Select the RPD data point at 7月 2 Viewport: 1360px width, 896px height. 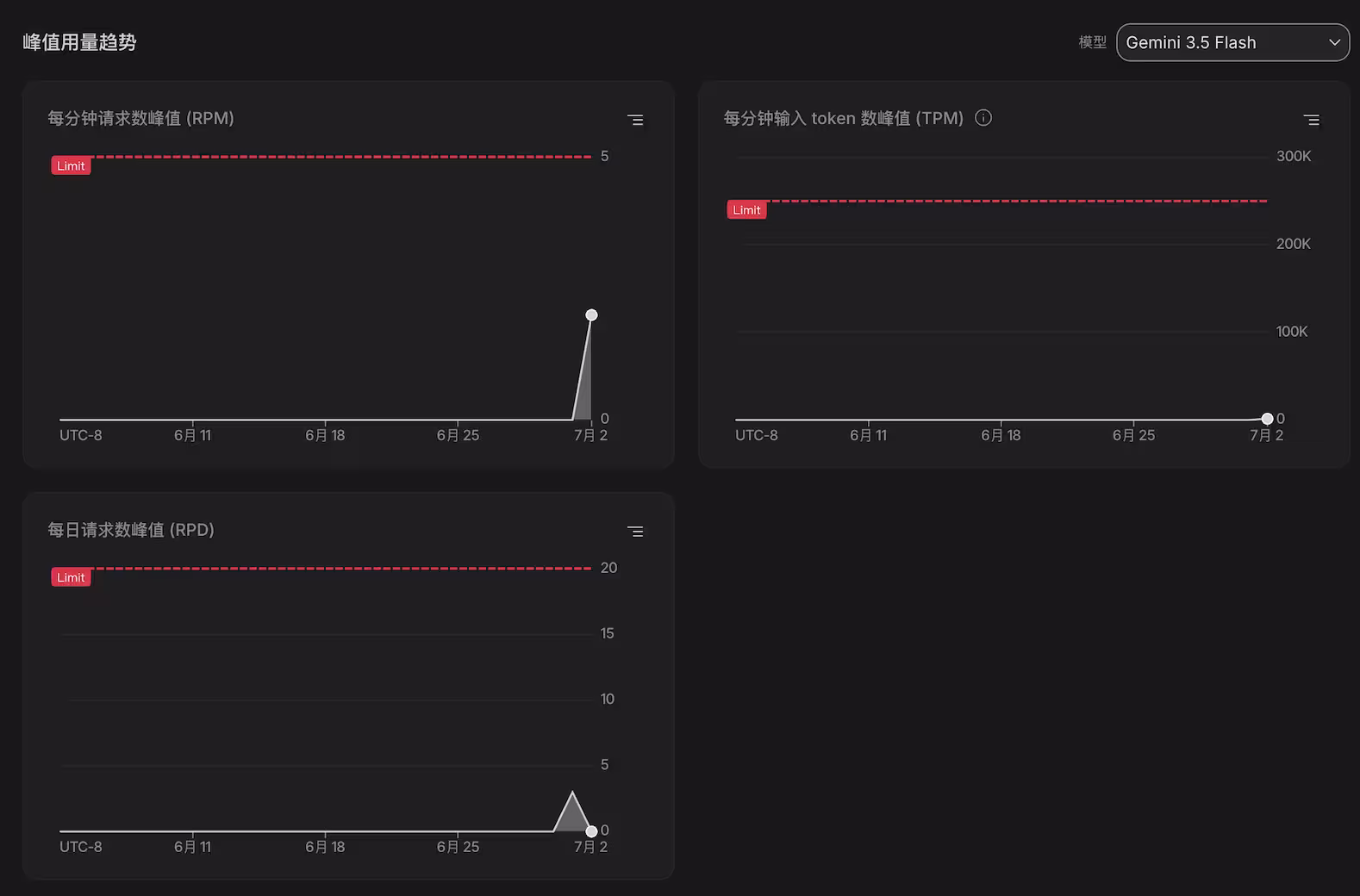click(x=591, y=831)
